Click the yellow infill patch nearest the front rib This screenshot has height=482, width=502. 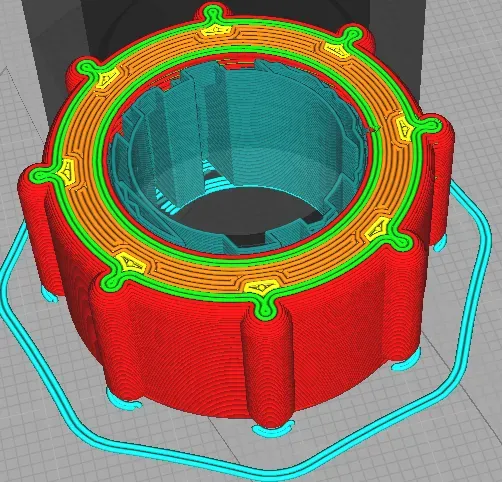(x=261, y=287)
